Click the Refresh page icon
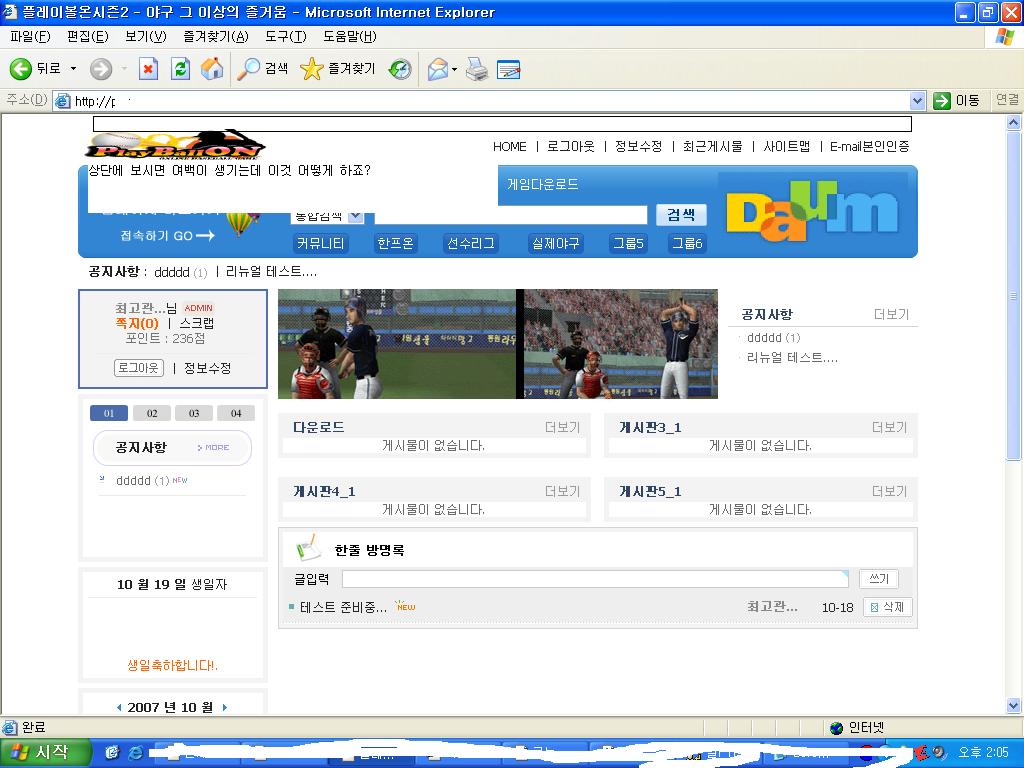1024x768 pixels. point(180,69)
